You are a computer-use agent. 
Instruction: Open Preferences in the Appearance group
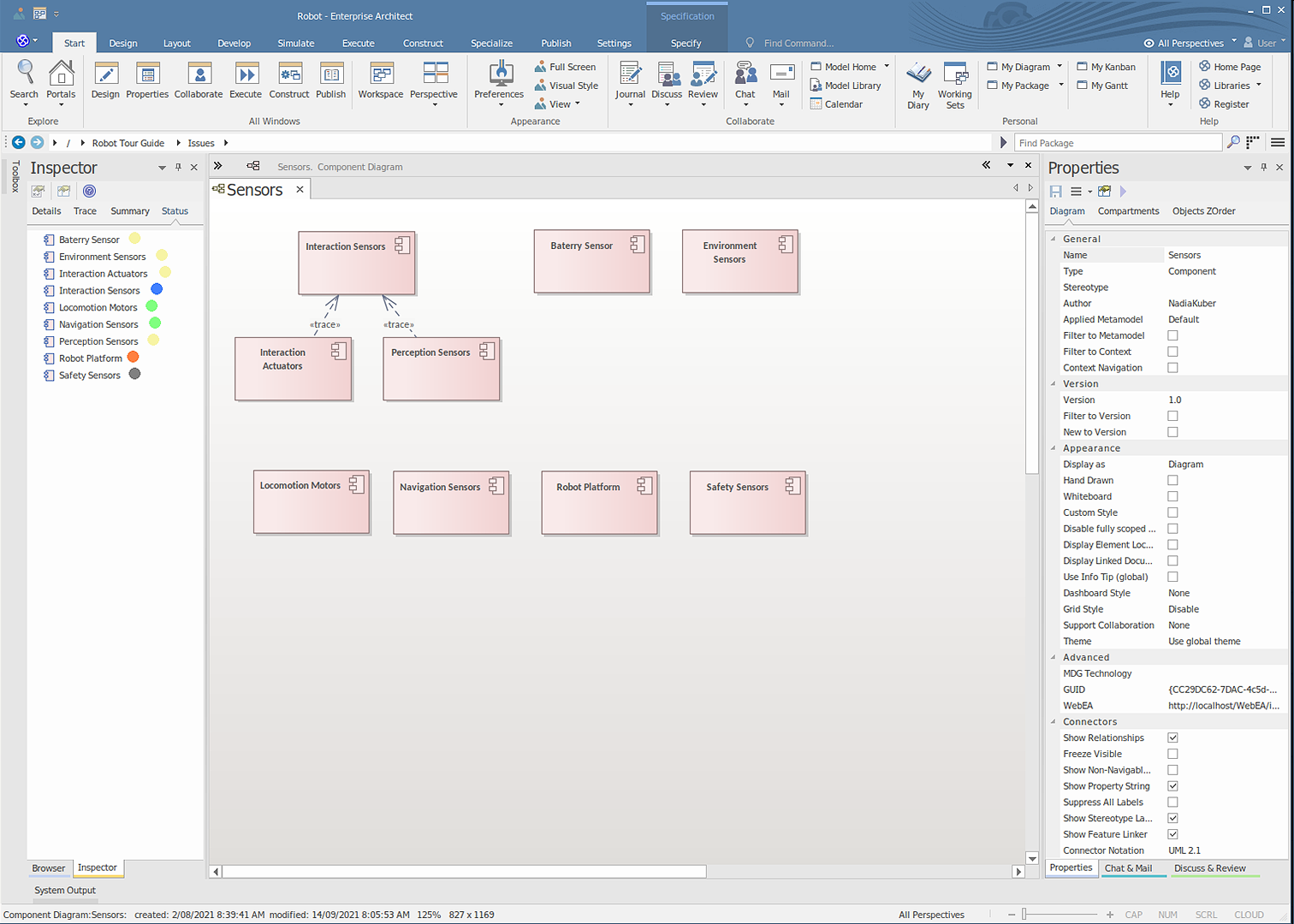coord(499,75)
